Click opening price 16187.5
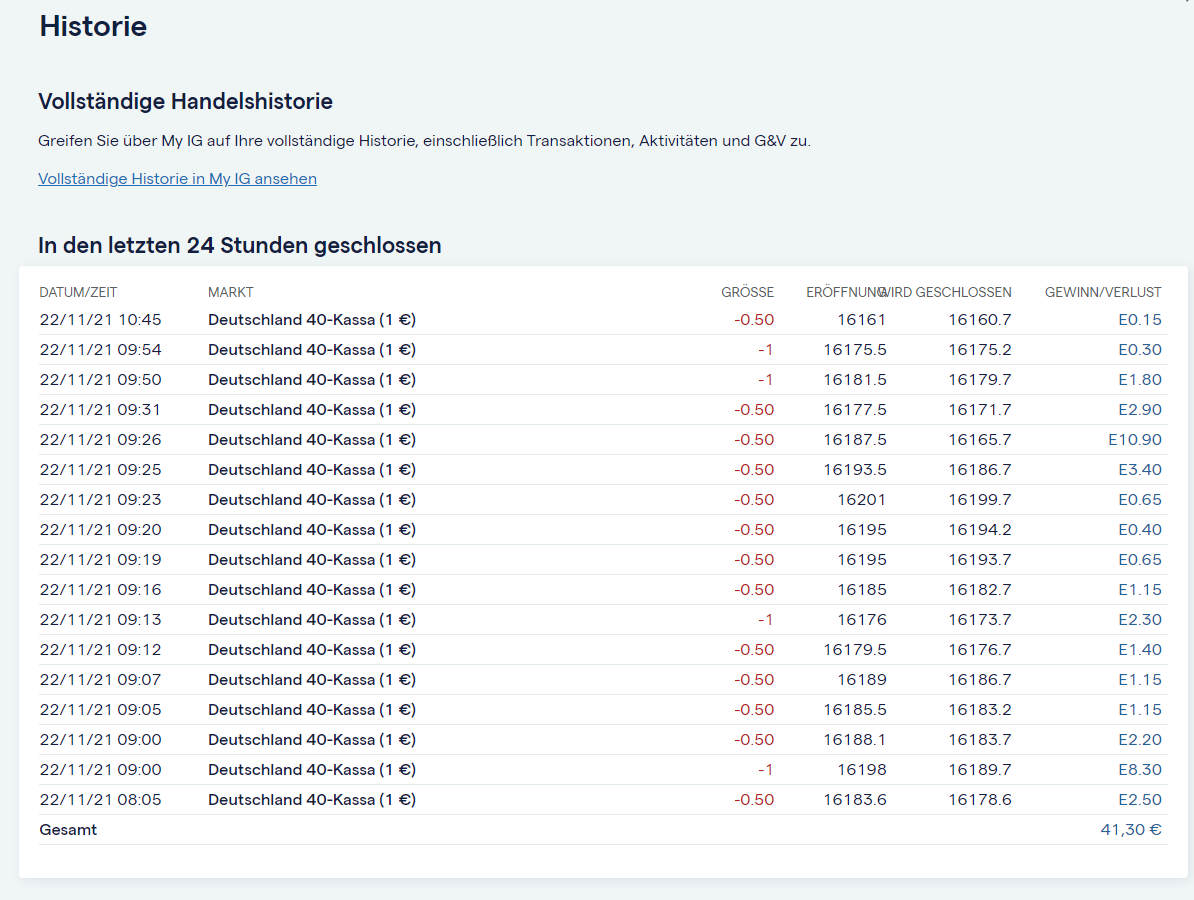This screenshot has height=900, width=1194. click(x=855, y=440)
